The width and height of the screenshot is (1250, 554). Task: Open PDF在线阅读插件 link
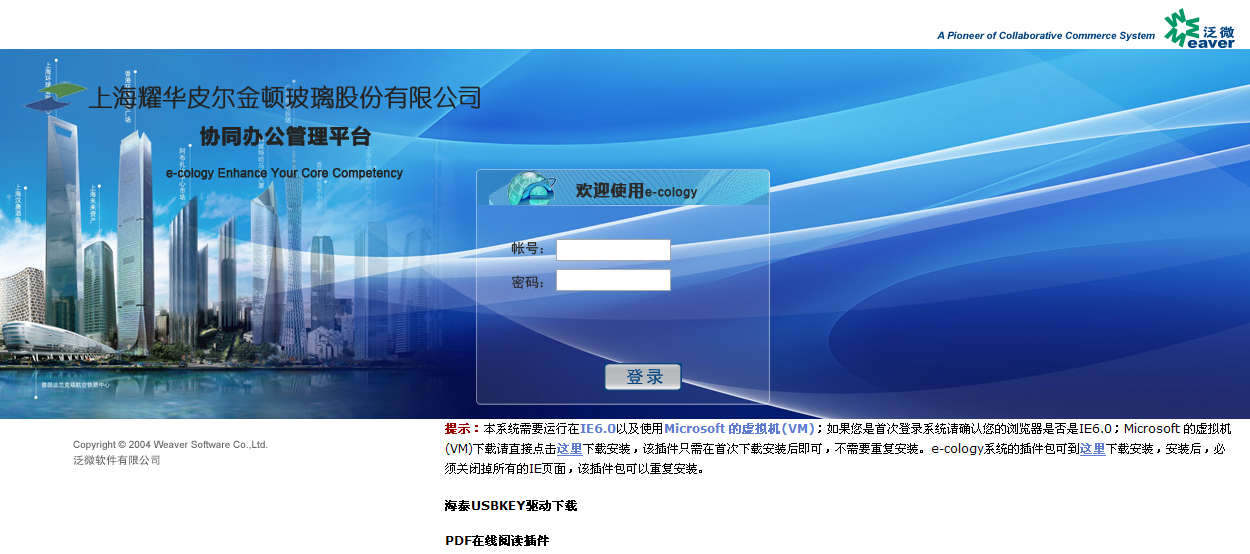click(497, 541)
